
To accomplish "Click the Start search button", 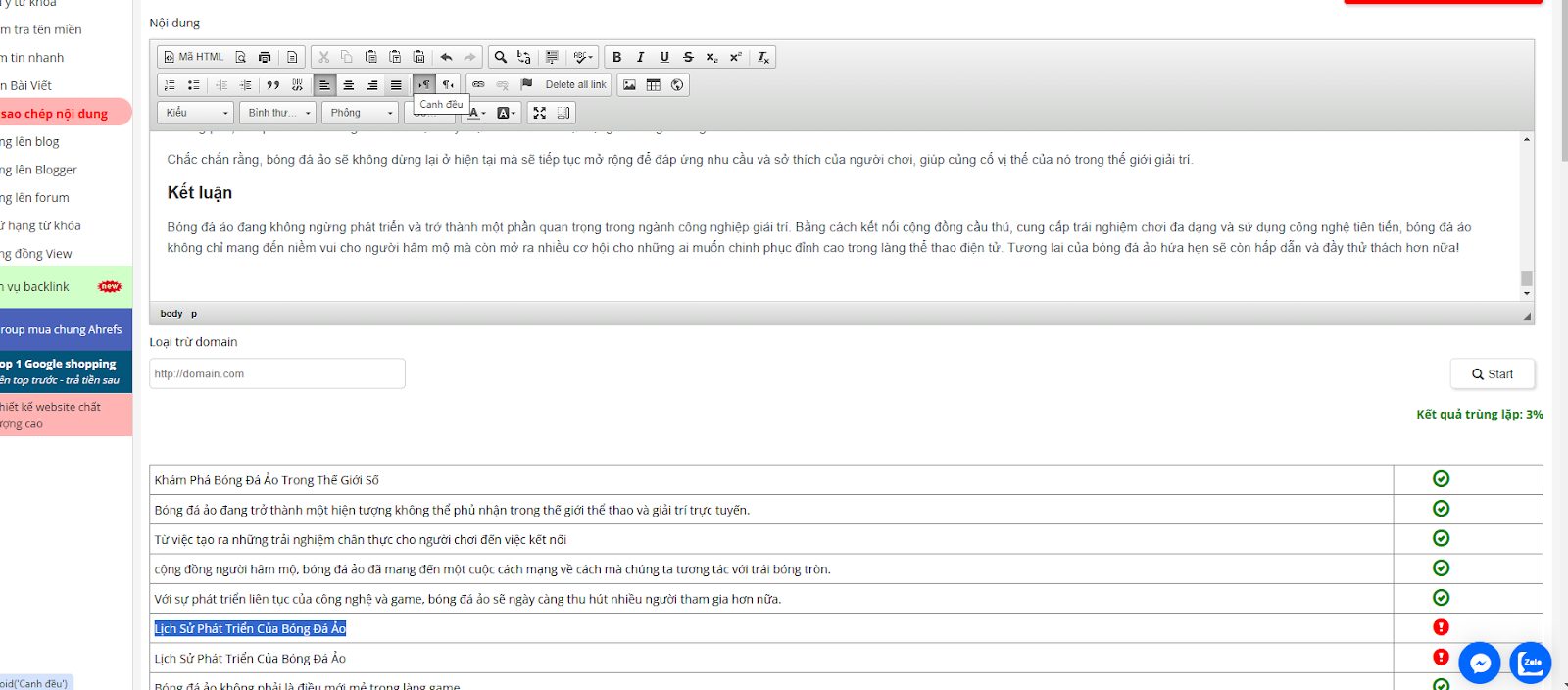I will click(1493, 374).
